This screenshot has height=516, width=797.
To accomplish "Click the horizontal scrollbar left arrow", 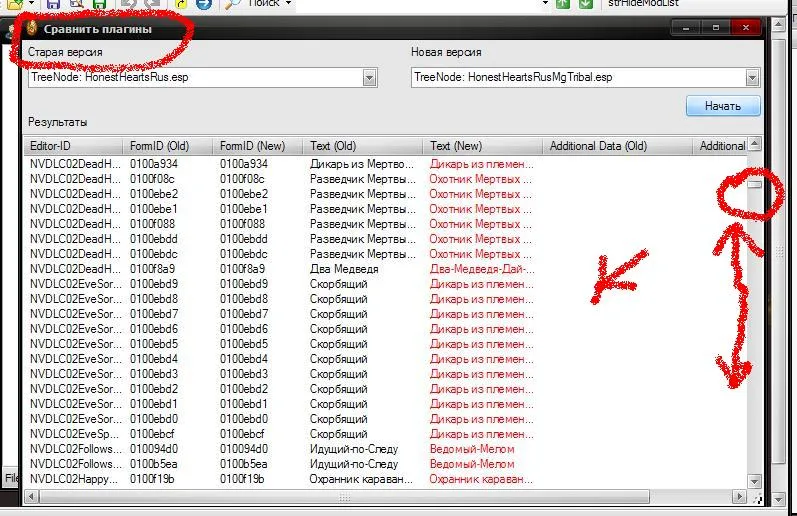I will coord(31,496).
